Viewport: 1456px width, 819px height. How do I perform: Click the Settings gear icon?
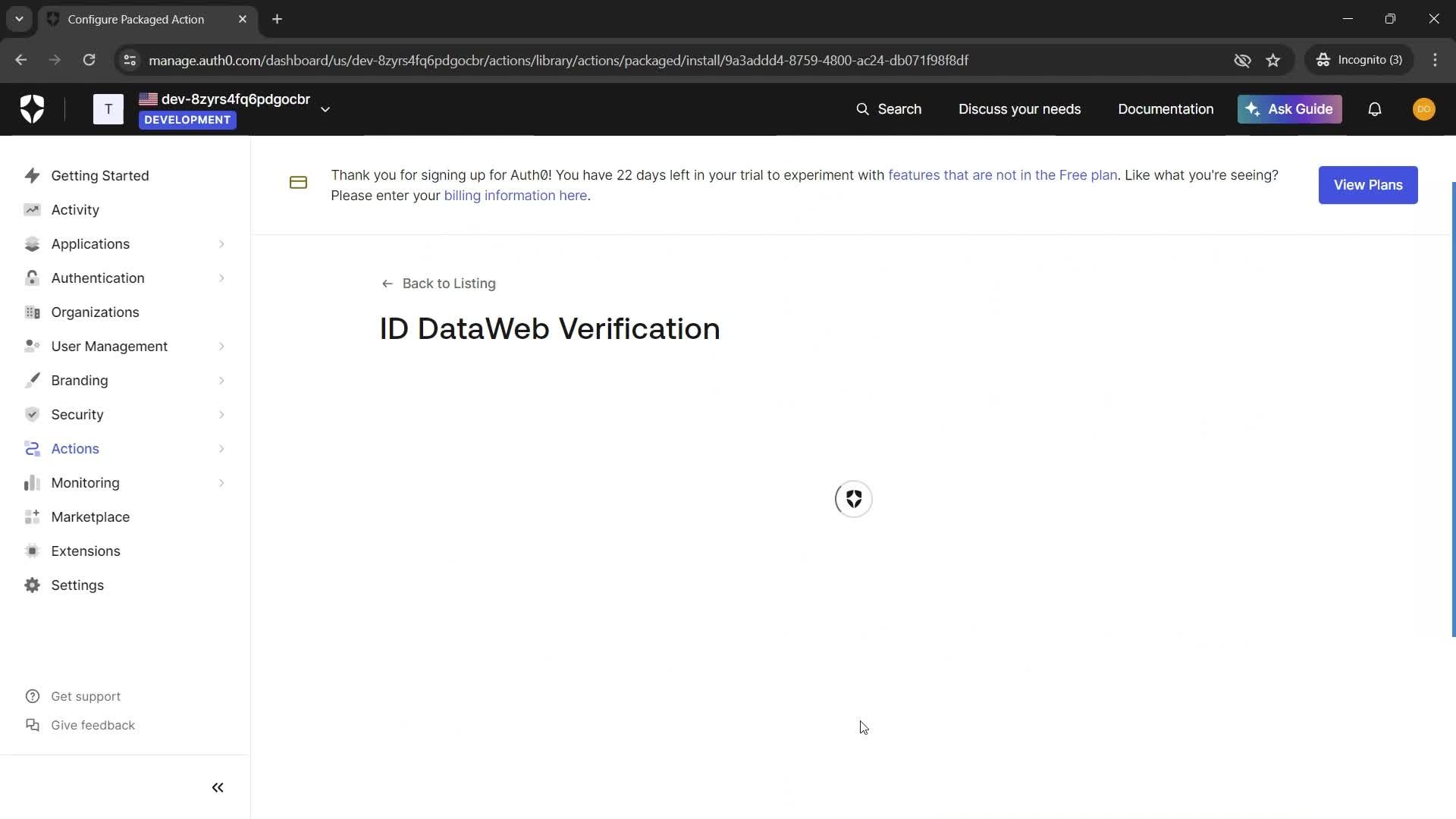[32, 585]
